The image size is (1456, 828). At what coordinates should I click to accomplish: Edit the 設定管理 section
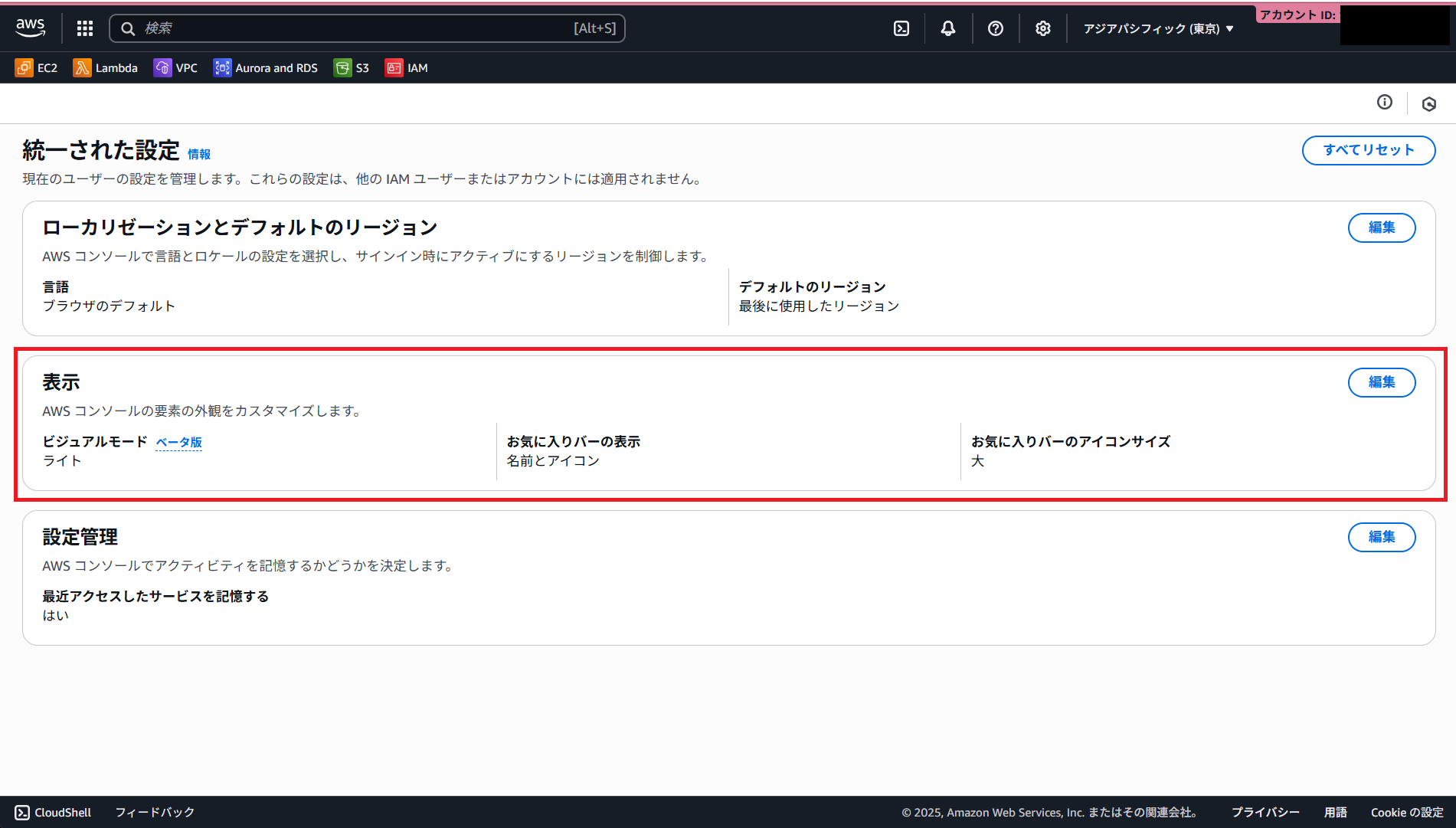click(1382, 537)
